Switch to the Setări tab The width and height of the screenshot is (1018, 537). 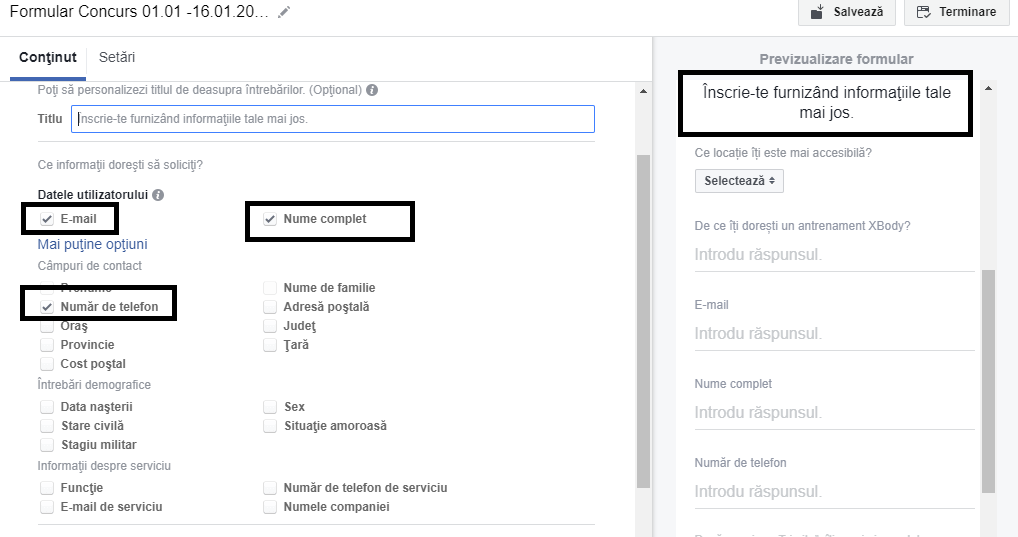117,58
